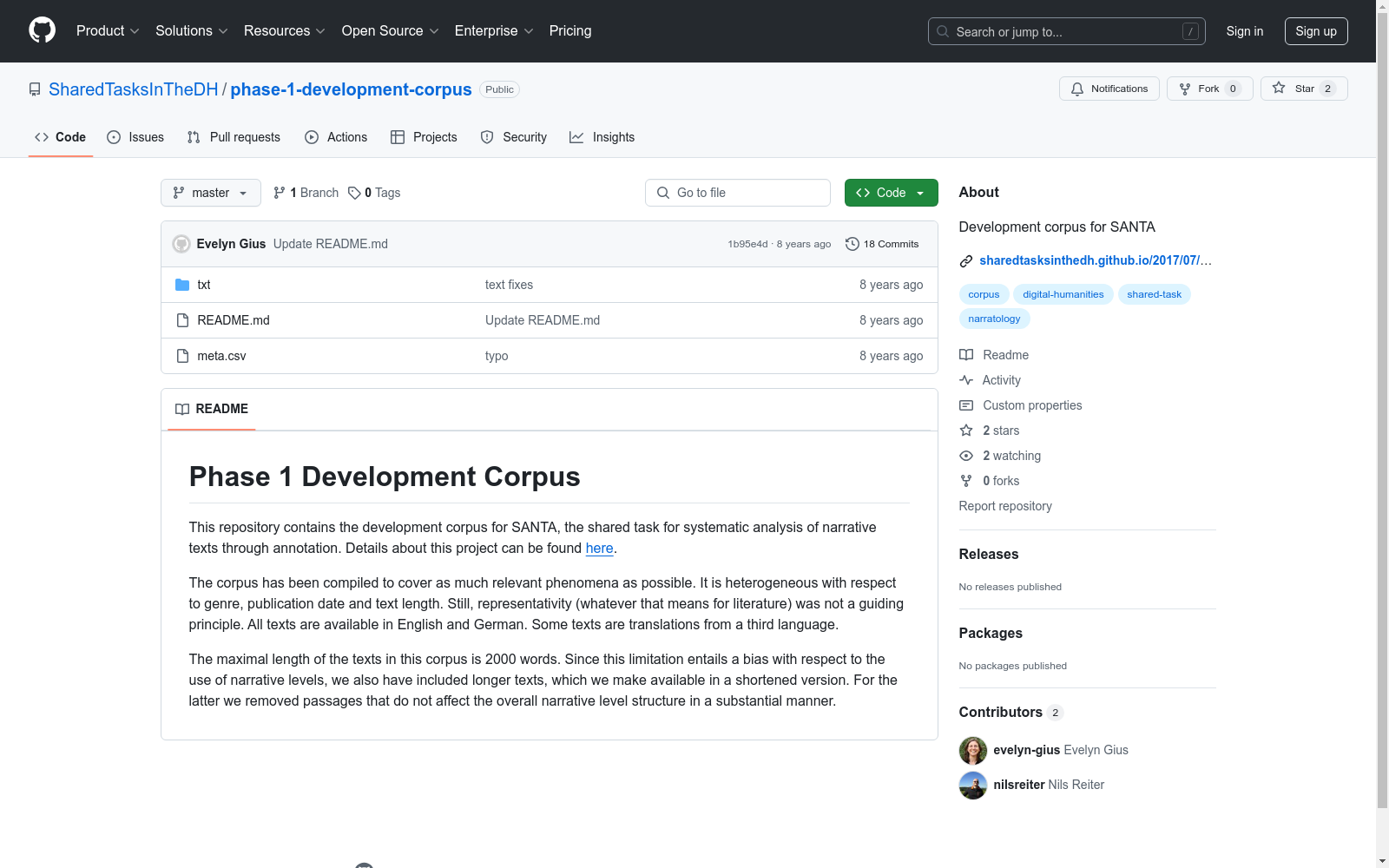Screen dimensions: 1389x868
Task: Click the tag icon beside 0 Tags
Action: coord(354,193)
